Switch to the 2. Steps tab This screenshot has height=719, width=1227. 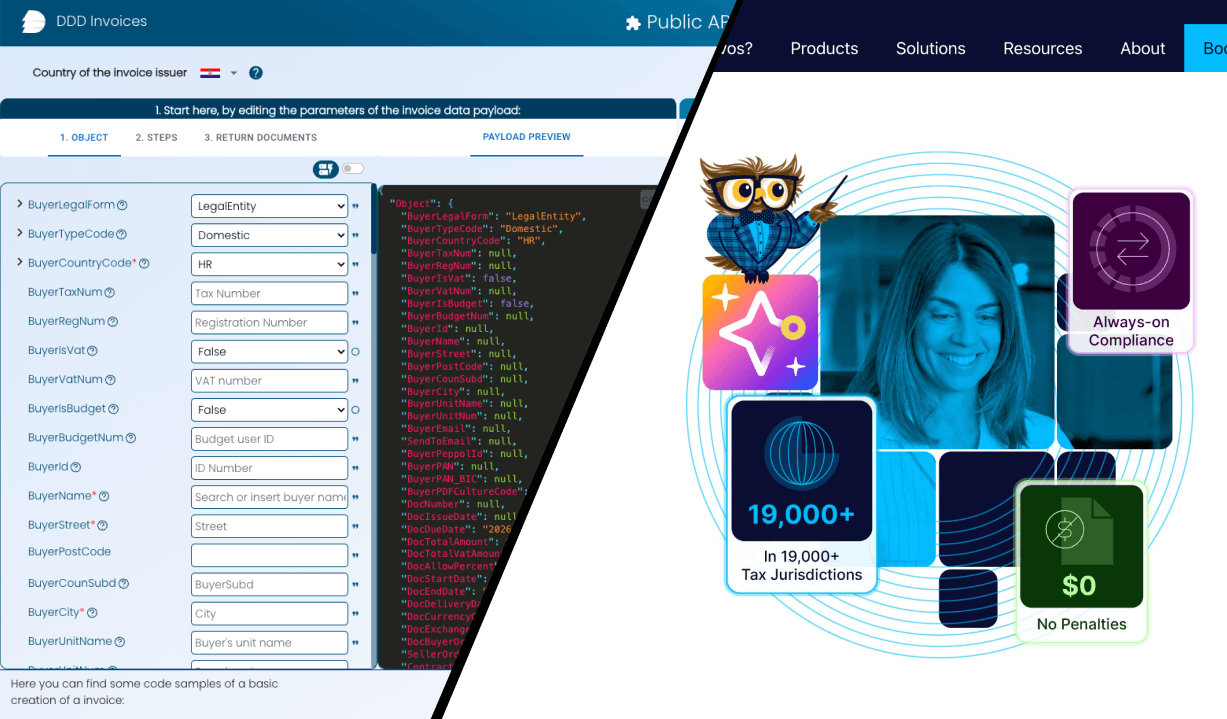point(156,138)
